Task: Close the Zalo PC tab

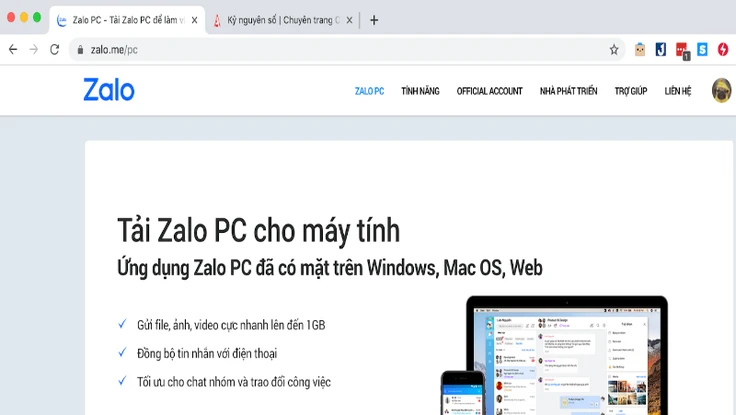Action: pyautogui.click(x=194, y=20)
